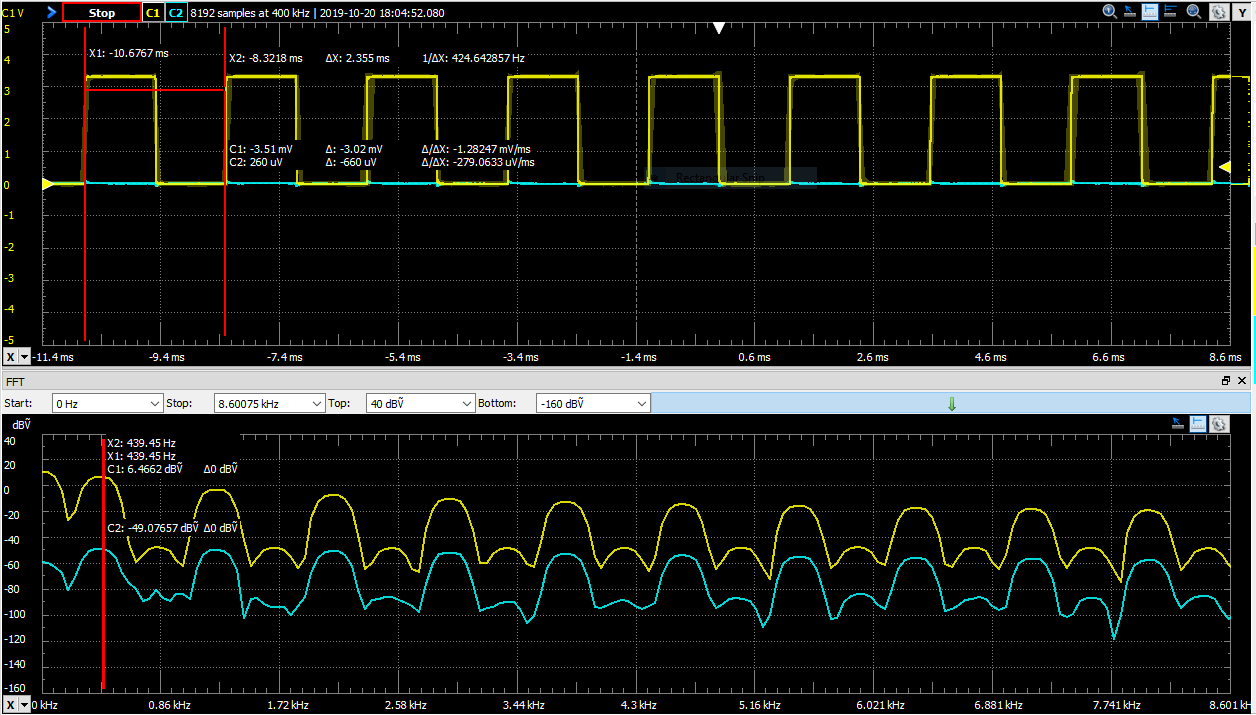Viewport: 1256px width, 715px height.
Task: Click the yellow trigger level arrow on right
Action: pos(1224,167)
